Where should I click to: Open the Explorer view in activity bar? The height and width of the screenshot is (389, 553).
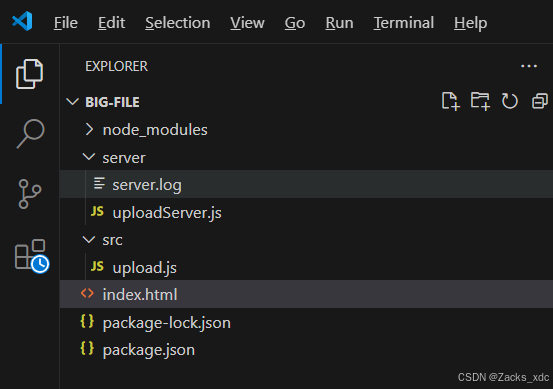click(30, 74)
